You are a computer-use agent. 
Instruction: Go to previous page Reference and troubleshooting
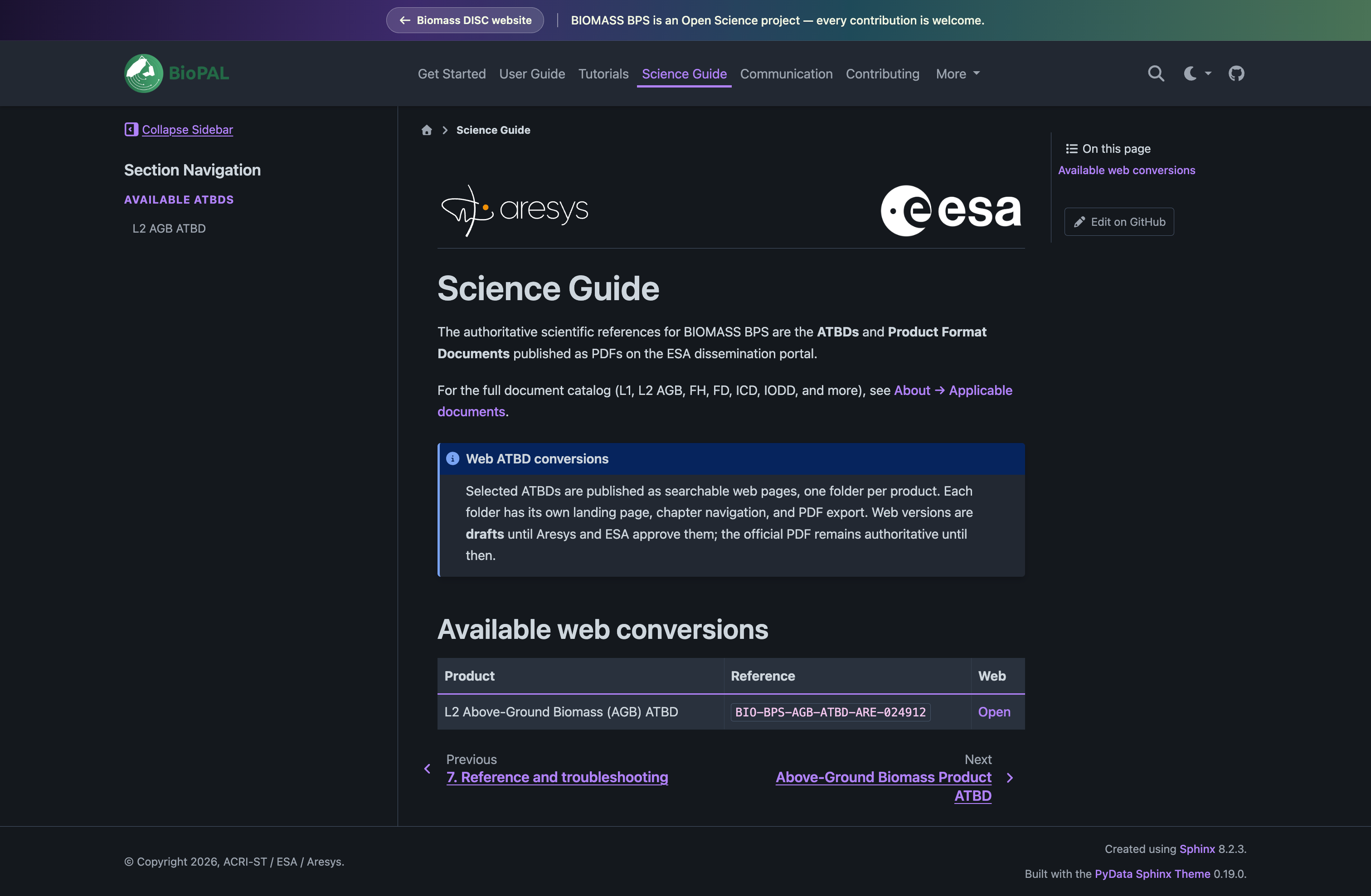[x=557, y=777]
